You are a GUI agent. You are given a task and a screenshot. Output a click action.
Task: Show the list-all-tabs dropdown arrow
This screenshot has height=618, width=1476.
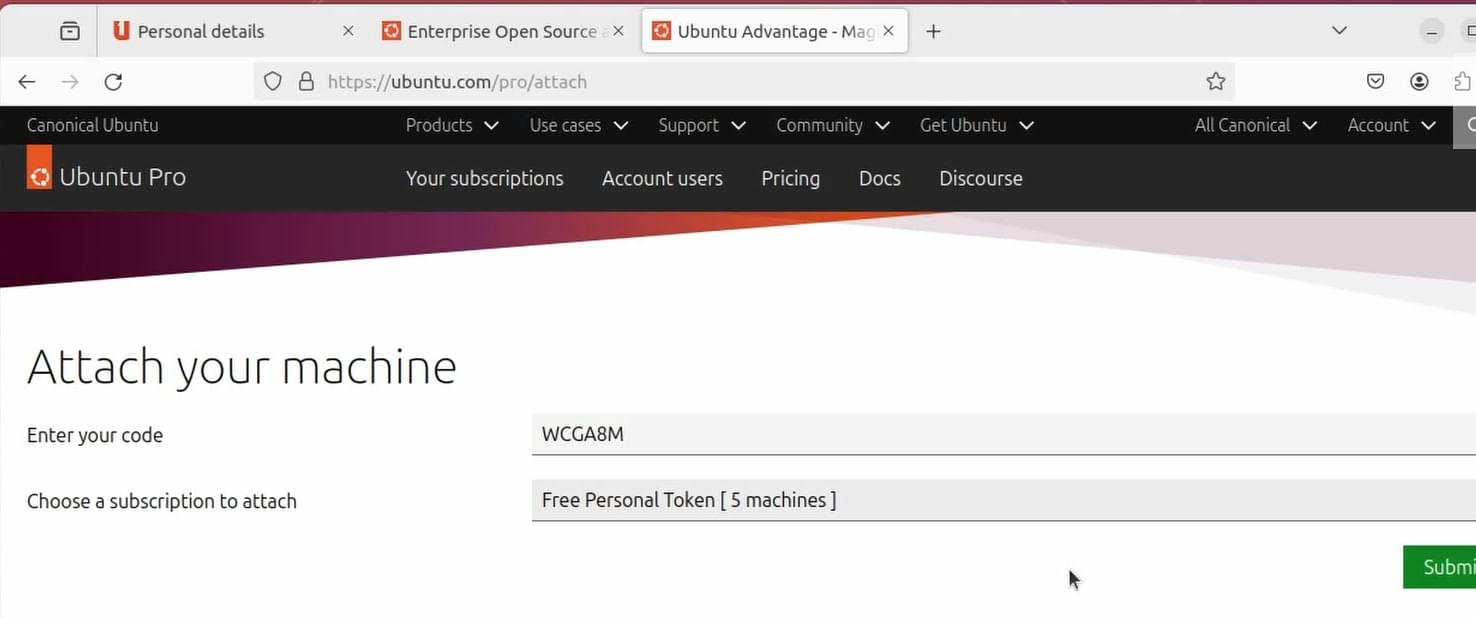[1340, 31]
